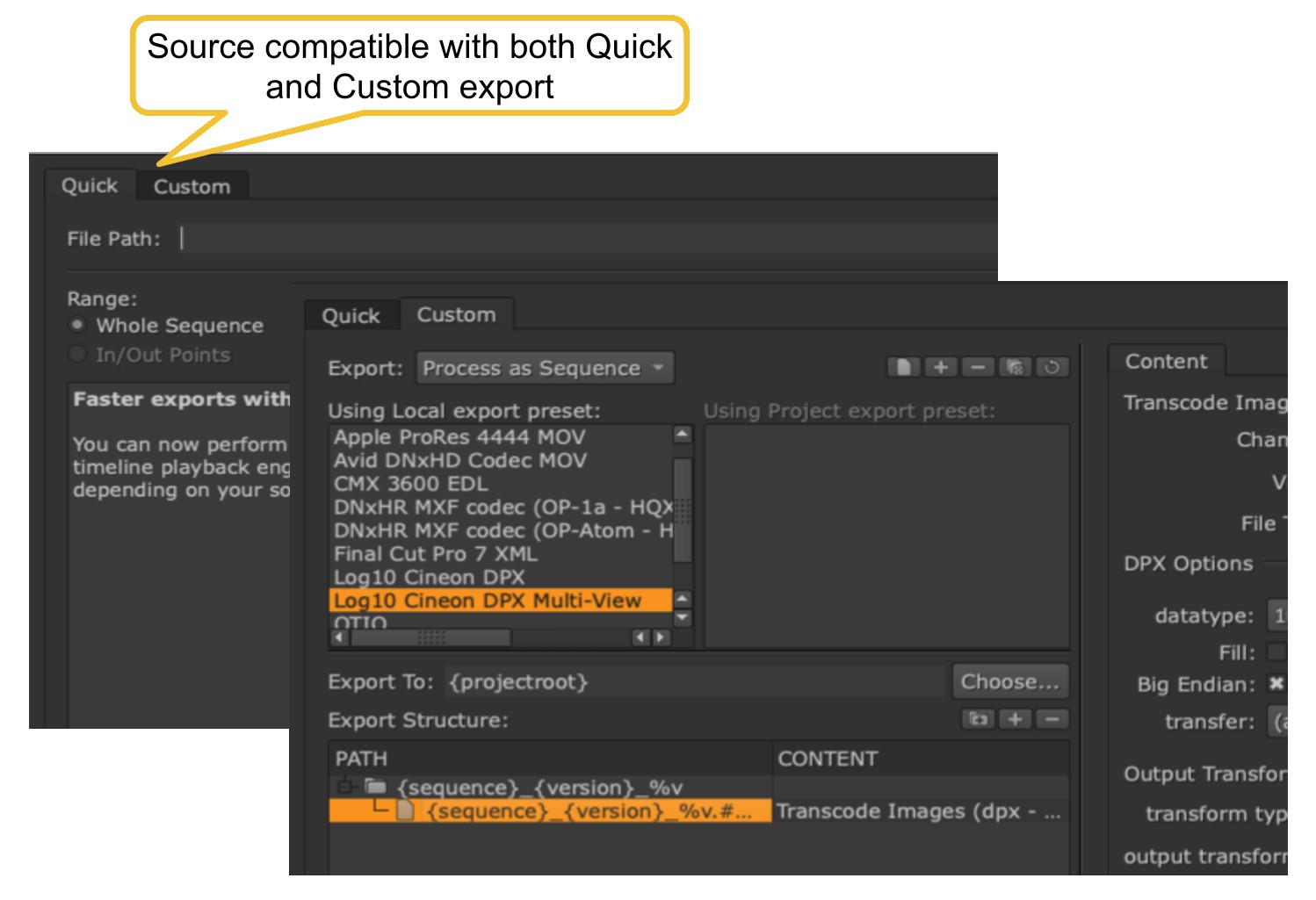The image size is (1316, 900).
Task: Add a new path with the Export Structure plus icon
Action: point(1015,719)
